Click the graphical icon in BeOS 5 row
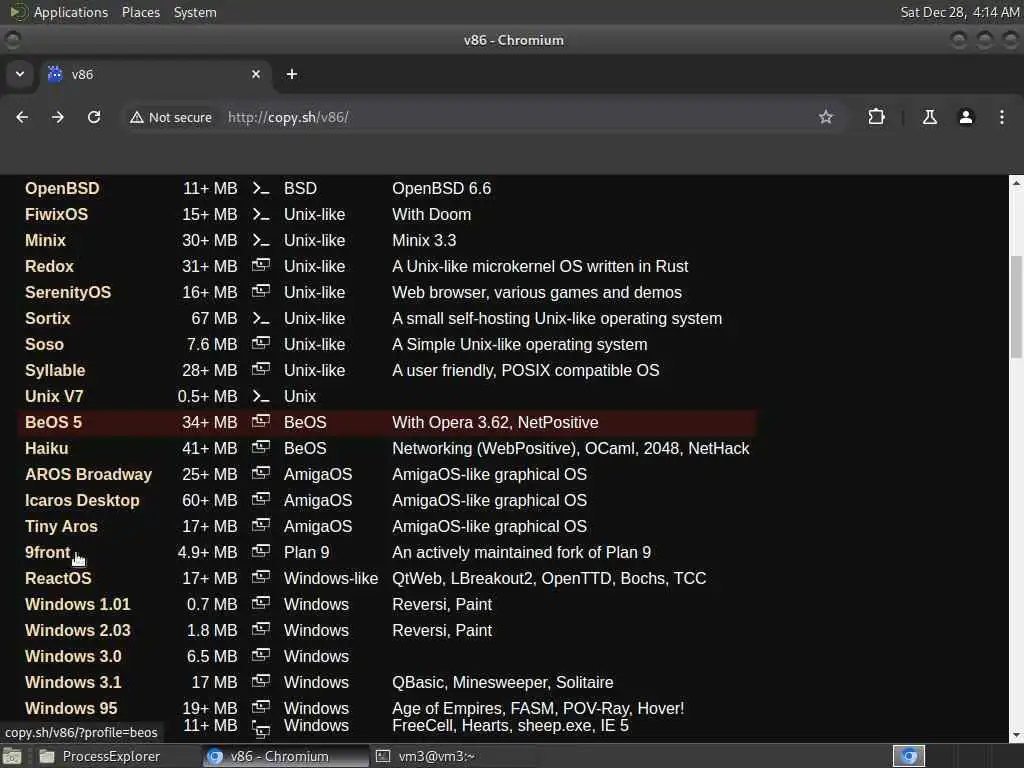1024x768 pixels. pyautogui.click(x=261, y=422)
